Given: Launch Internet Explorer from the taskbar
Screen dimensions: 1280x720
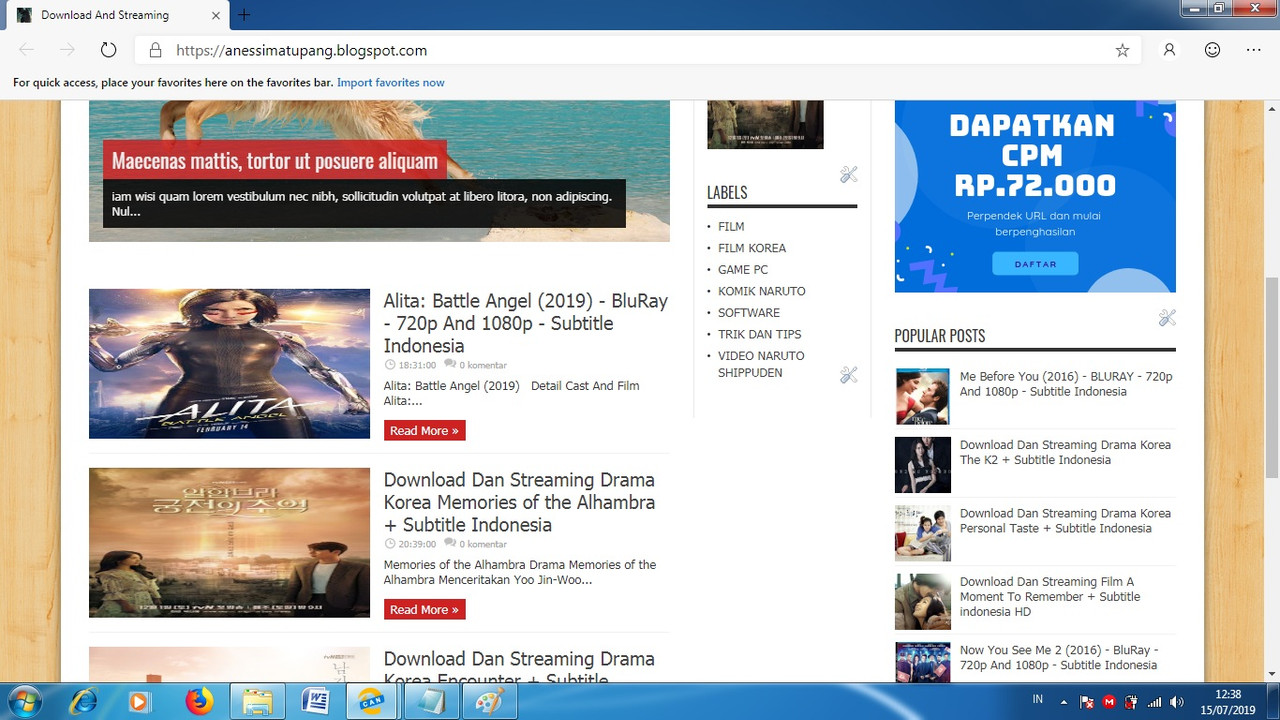Looking at the screenshot, I should pyautogui.click(x=83, y=702).
